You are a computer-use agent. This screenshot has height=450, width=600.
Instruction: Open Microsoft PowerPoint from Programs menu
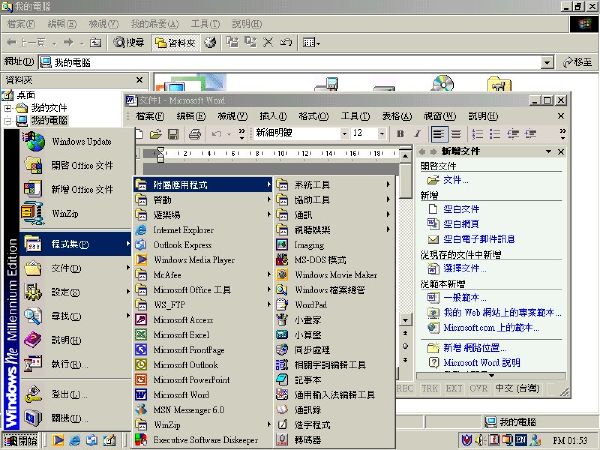tap(203, 380)
